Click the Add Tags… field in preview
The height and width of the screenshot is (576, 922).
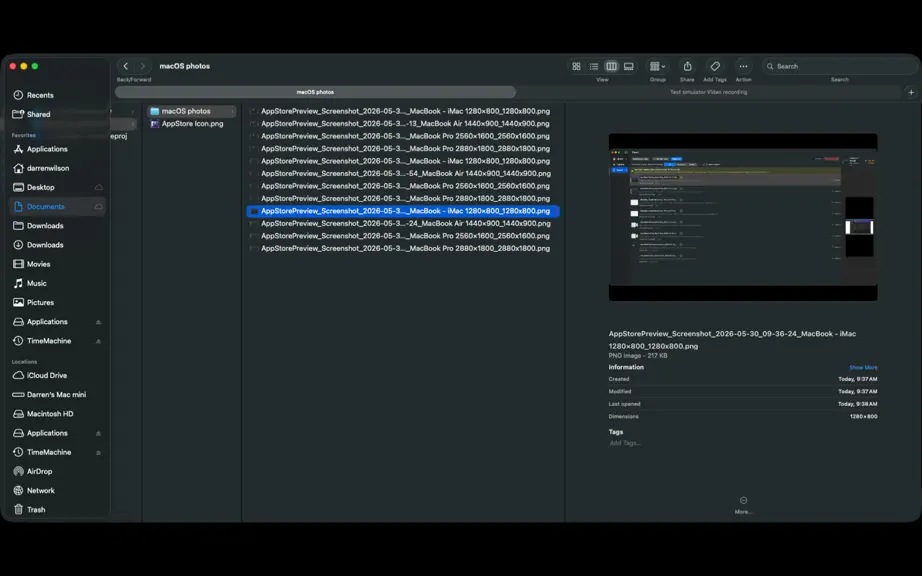(x=625, y=443)
